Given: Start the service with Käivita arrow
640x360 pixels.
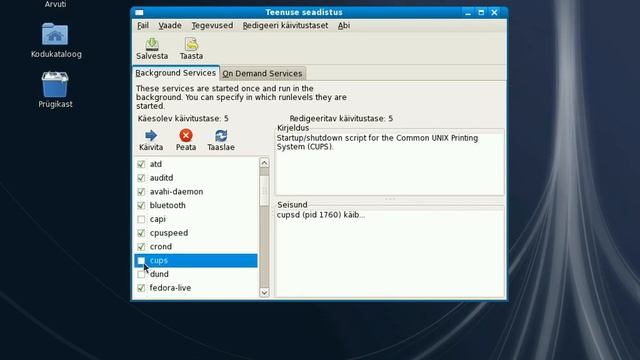Looking at the screenshot, I should coord(151,136).
